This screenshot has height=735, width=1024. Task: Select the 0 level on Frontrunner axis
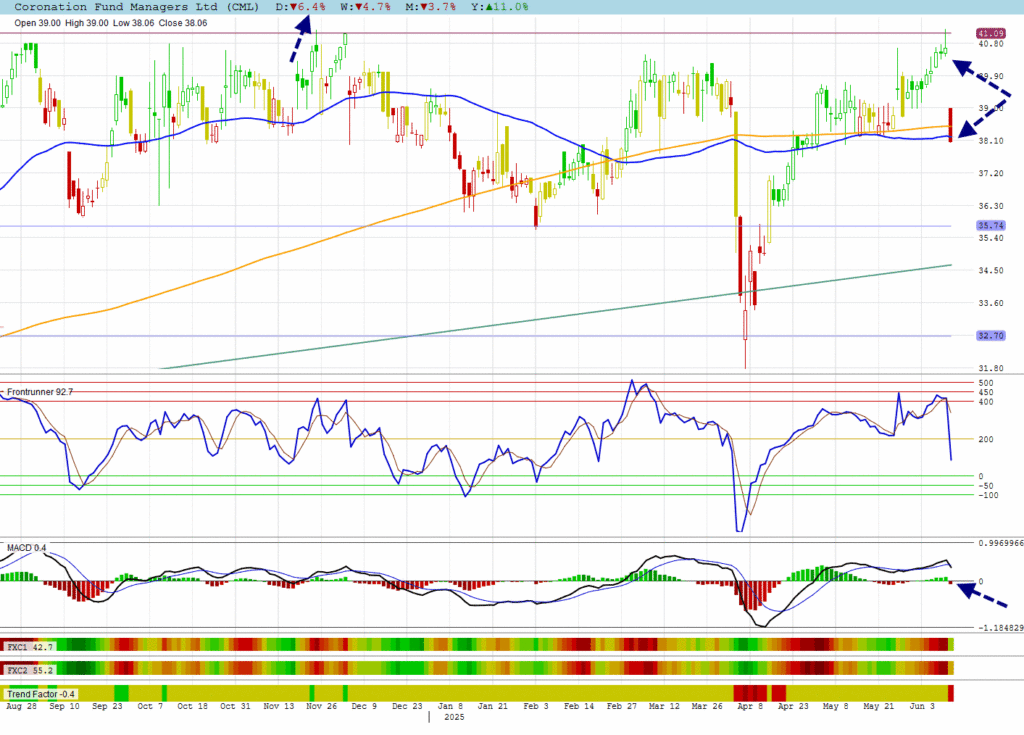click(x=981, y=476)
